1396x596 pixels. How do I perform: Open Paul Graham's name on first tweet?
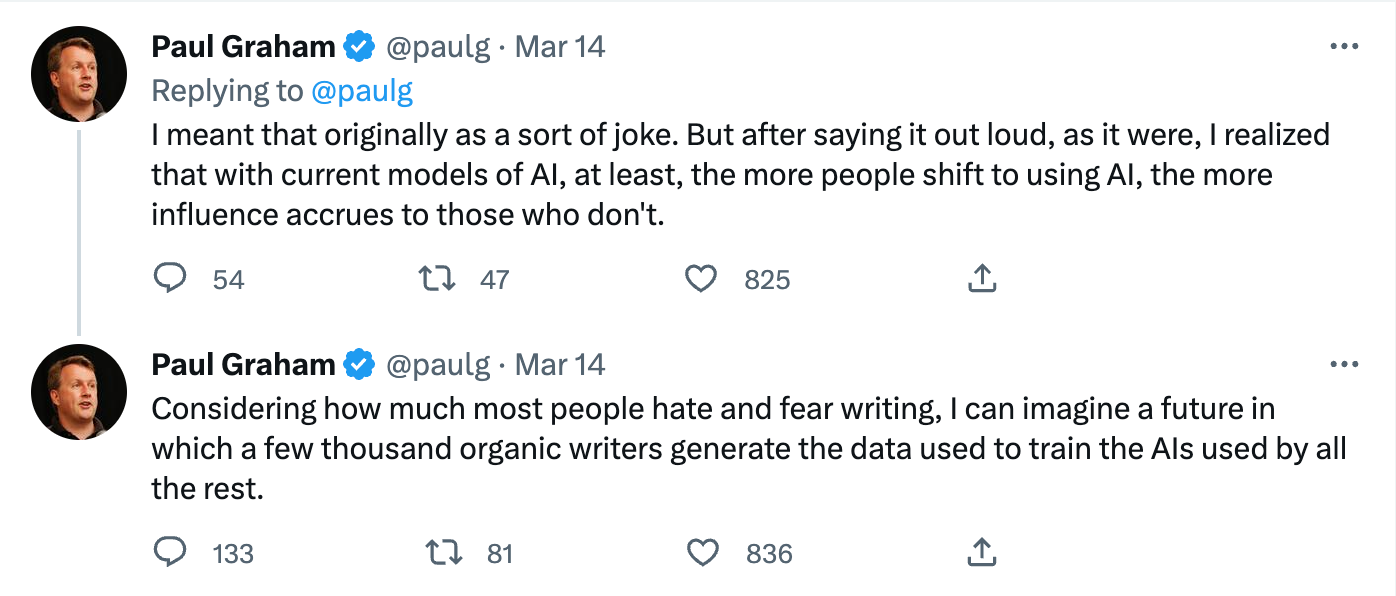click(243, 47)
